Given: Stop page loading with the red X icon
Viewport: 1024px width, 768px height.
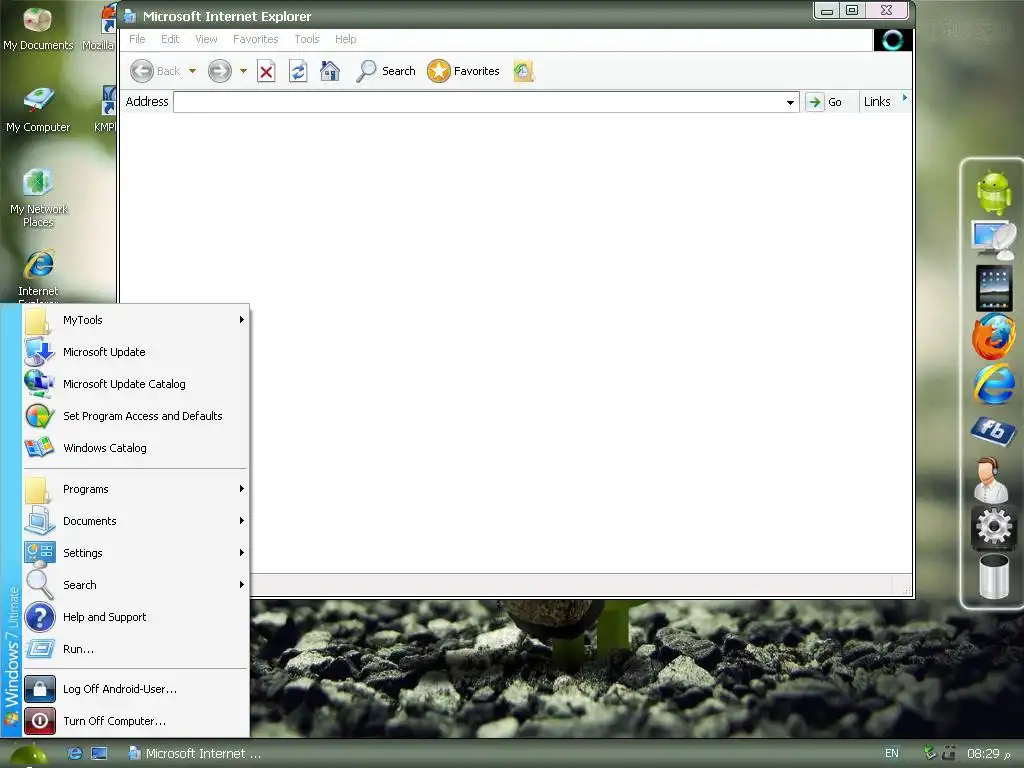Looking at the screenshot, I should pos(266,71).
